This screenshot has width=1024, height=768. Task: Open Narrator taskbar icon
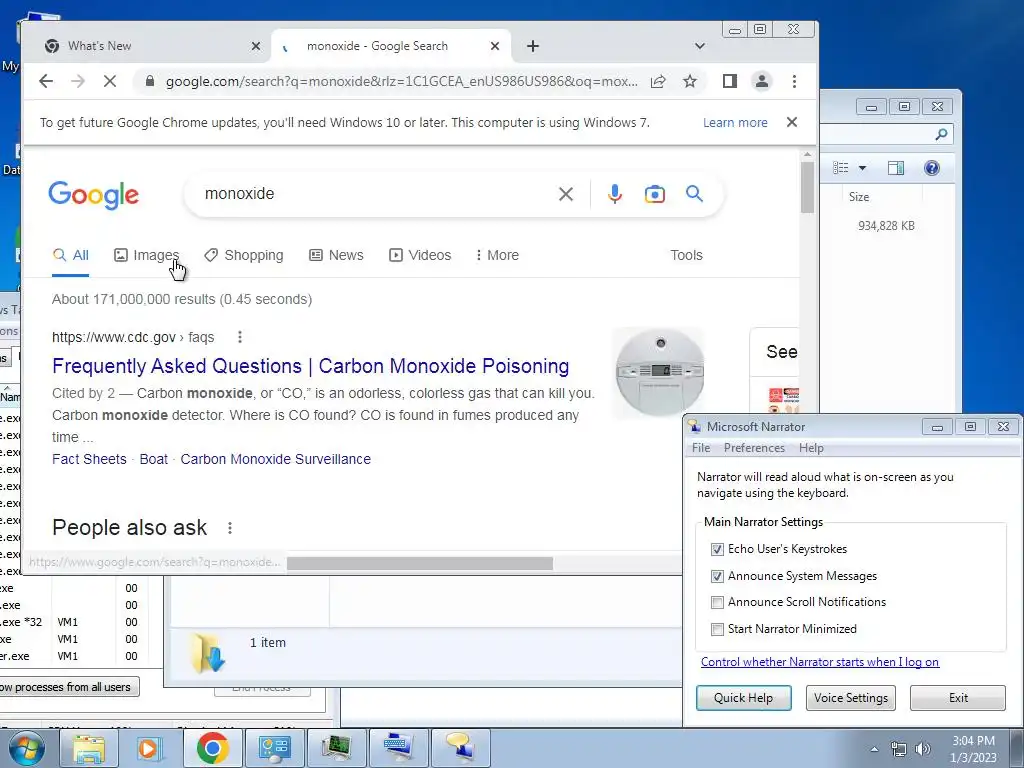tap(460, 748)
